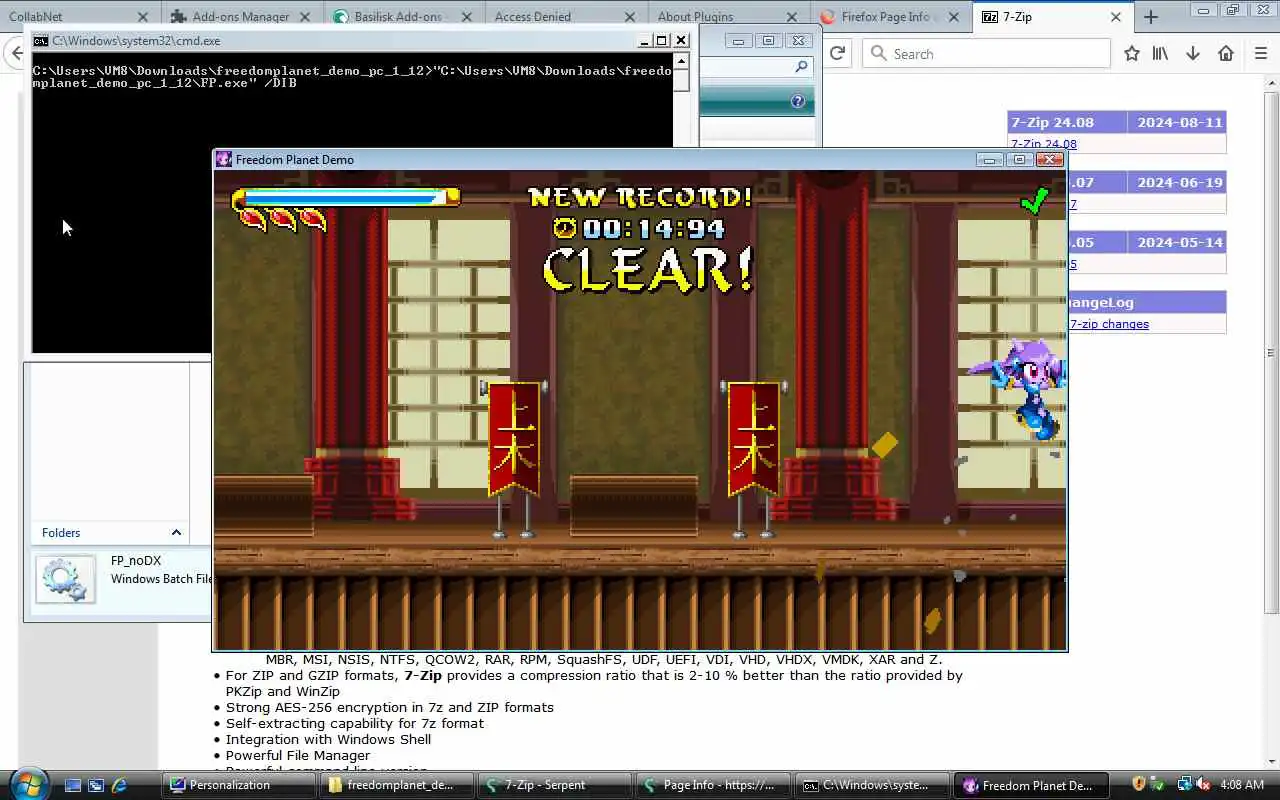Open the browser Downloads arrow

coord(1192,54)
